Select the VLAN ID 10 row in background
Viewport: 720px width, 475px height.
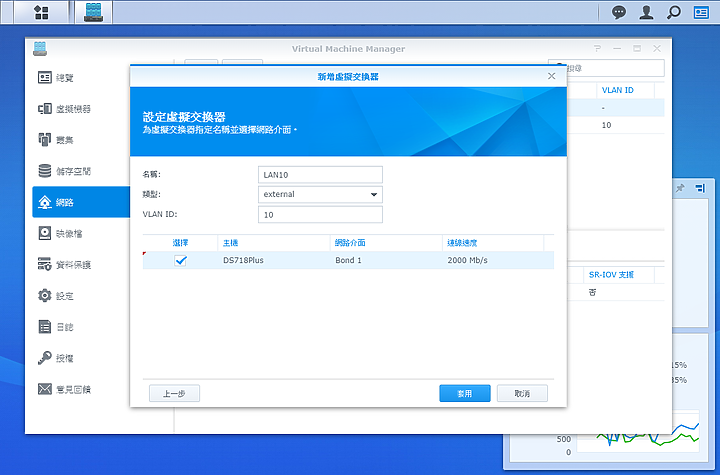(616, 125)
